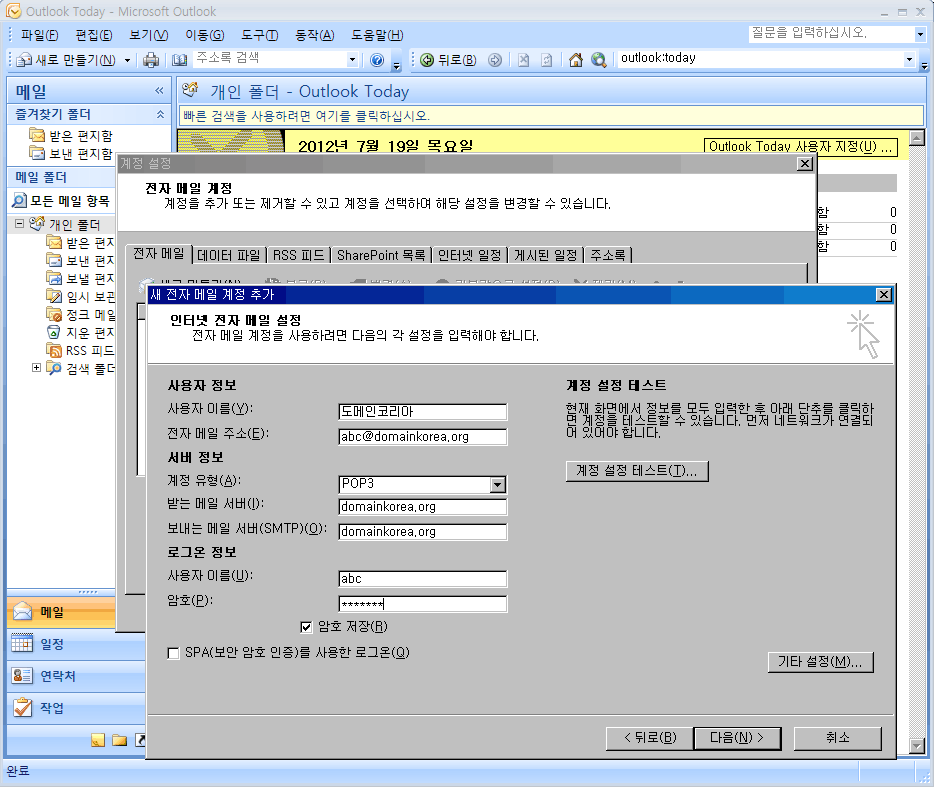The image size is (934, 787).
Task: Open the 도움말(H) menu
Action: [x=377, y=35]
